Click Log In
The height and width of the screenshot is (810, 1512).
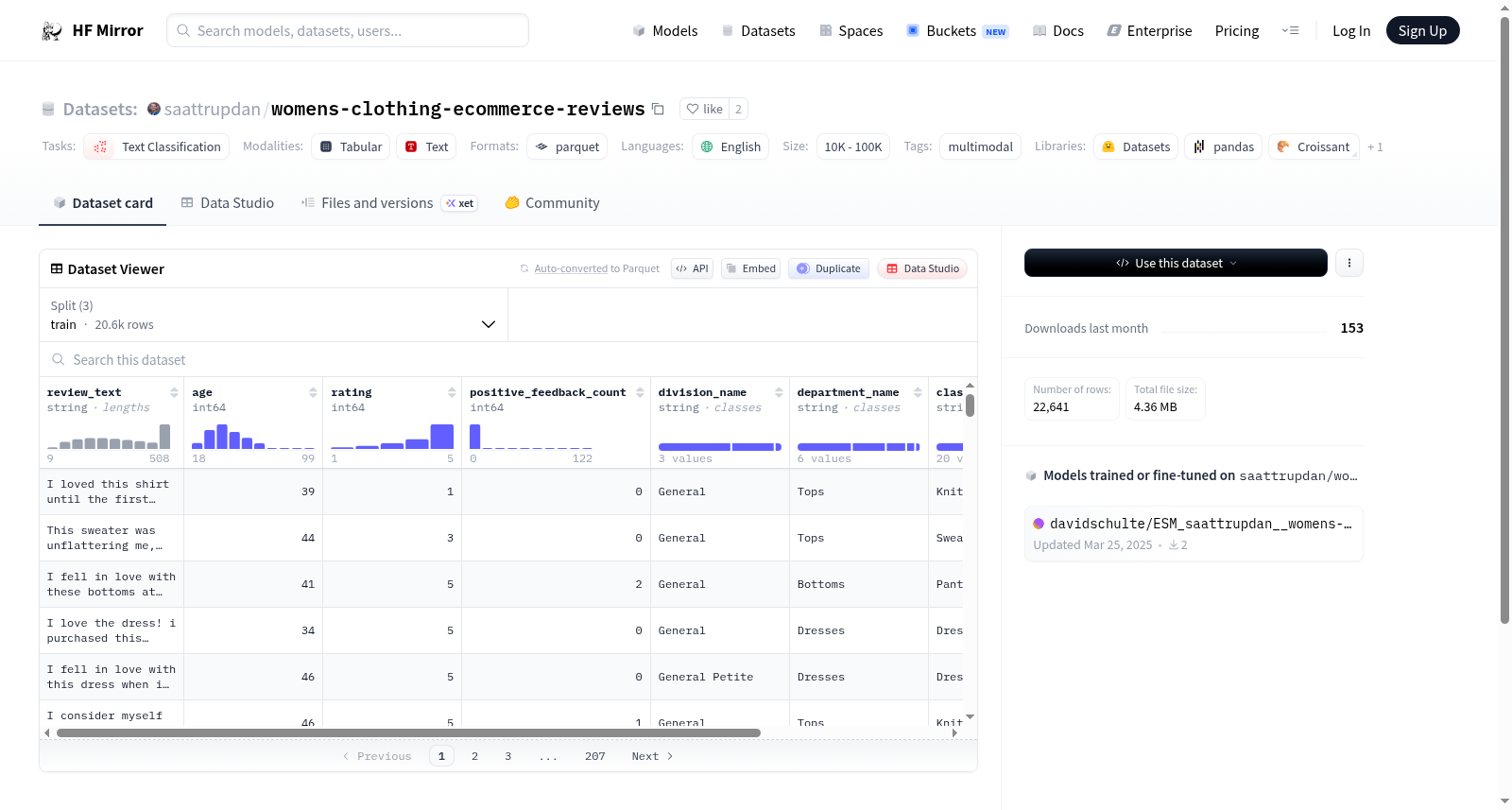click(x=1351, y=31)
